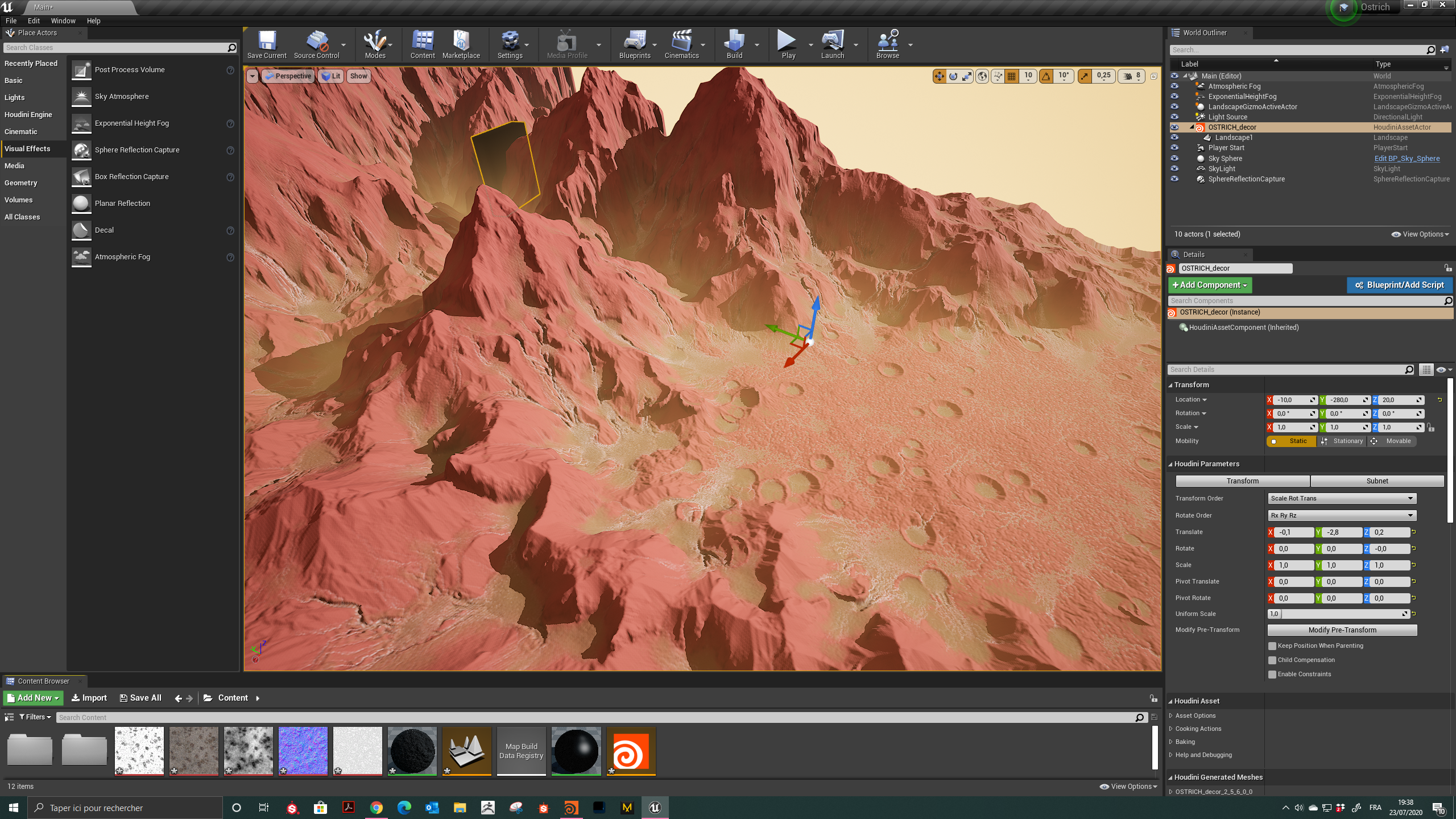Select the Decal actor icon
This screenshot has height=819, width=1456.
pyautogui.click(x=81, y=230)
